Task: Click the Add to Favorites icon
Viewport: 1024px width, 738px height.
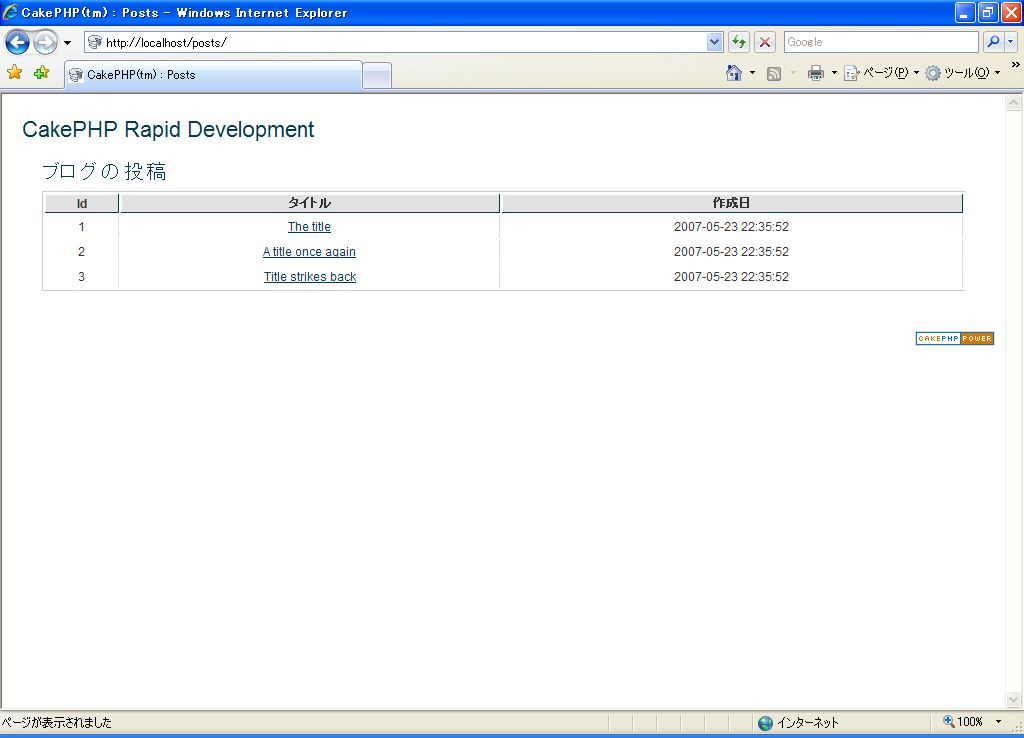Action: click(41, 73)
